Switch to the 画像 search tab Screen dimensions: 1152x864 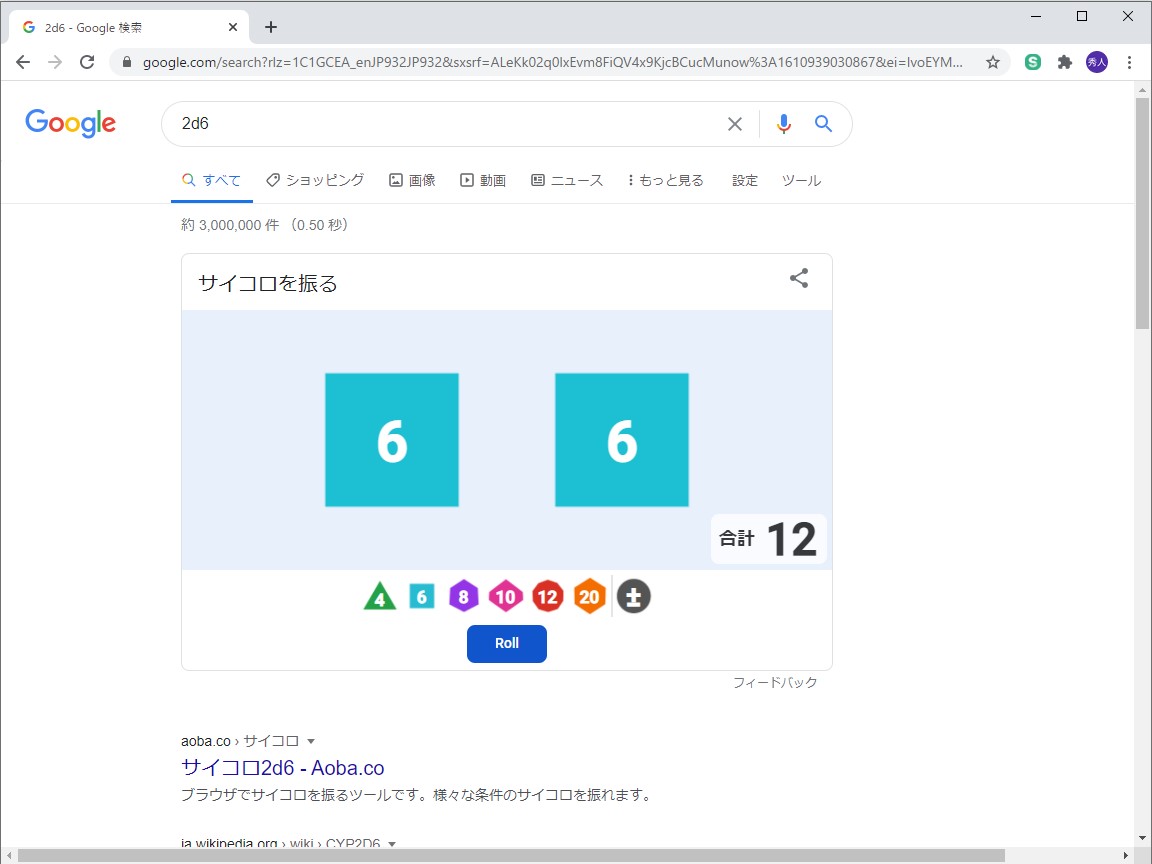tap(413, 180)
